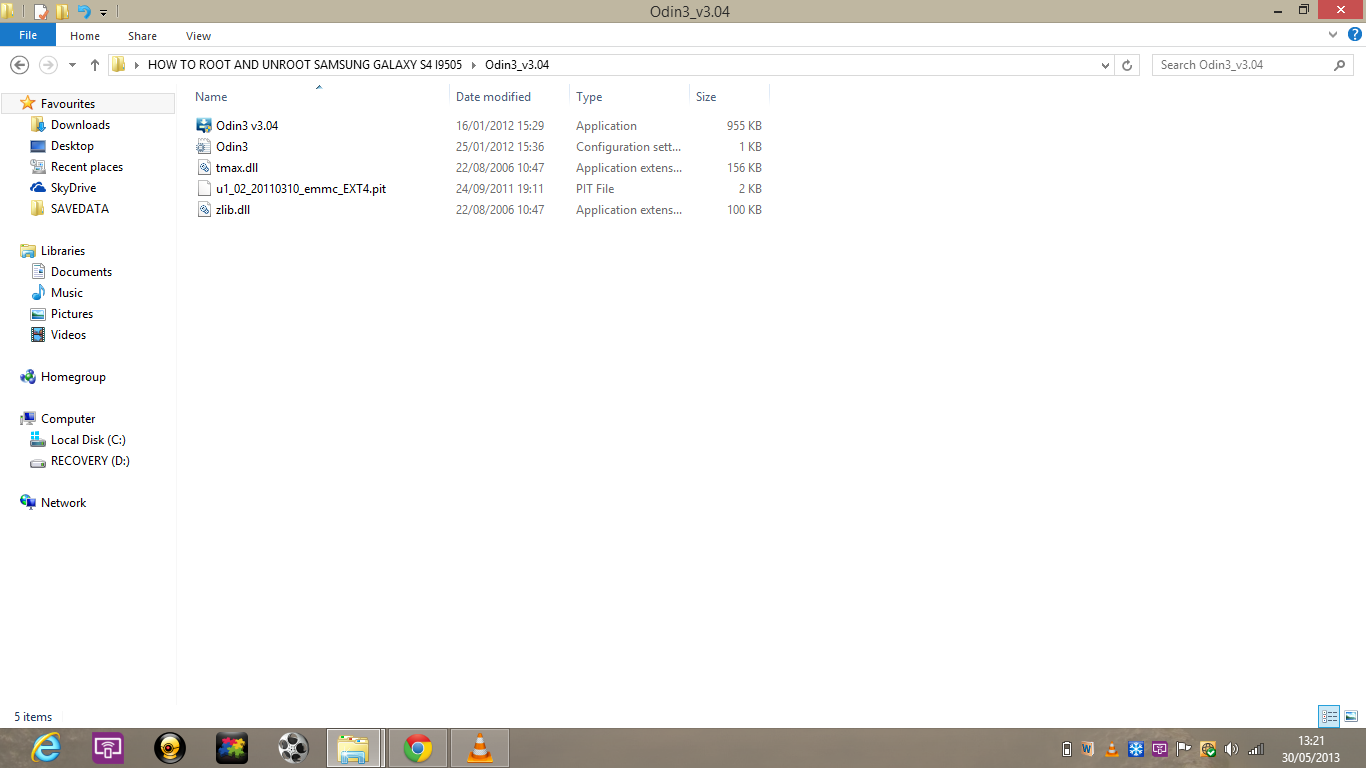Open the recent locations dropdown arrow
Screen dimensions: 1366x768
72,65
